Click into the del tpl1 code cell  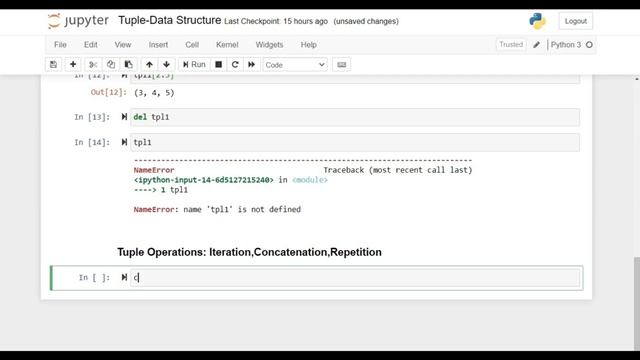click(x=355, y=117)
